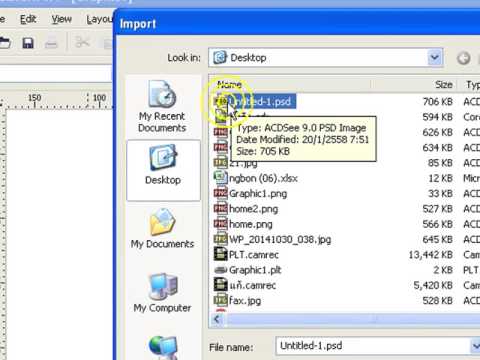Click the horizontal scrollbar thumb in the file list
This screenshot has width=480, height=360.
pos(352,319)
